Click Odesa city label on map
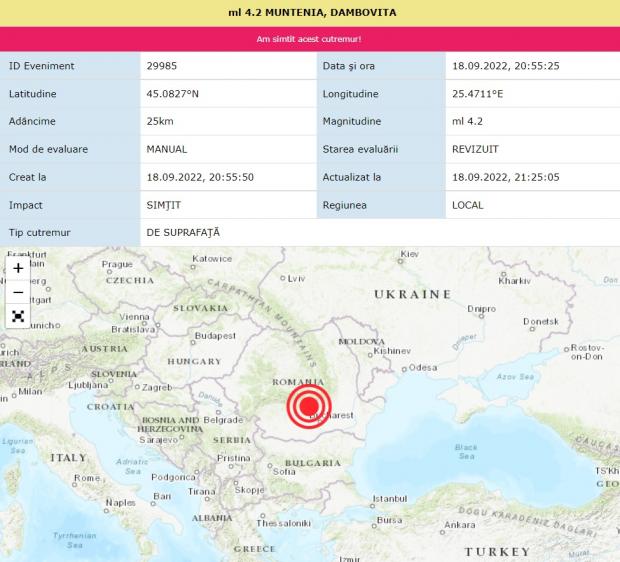The width and height of the screenshot is (620, 562). (x=423, y=368)
